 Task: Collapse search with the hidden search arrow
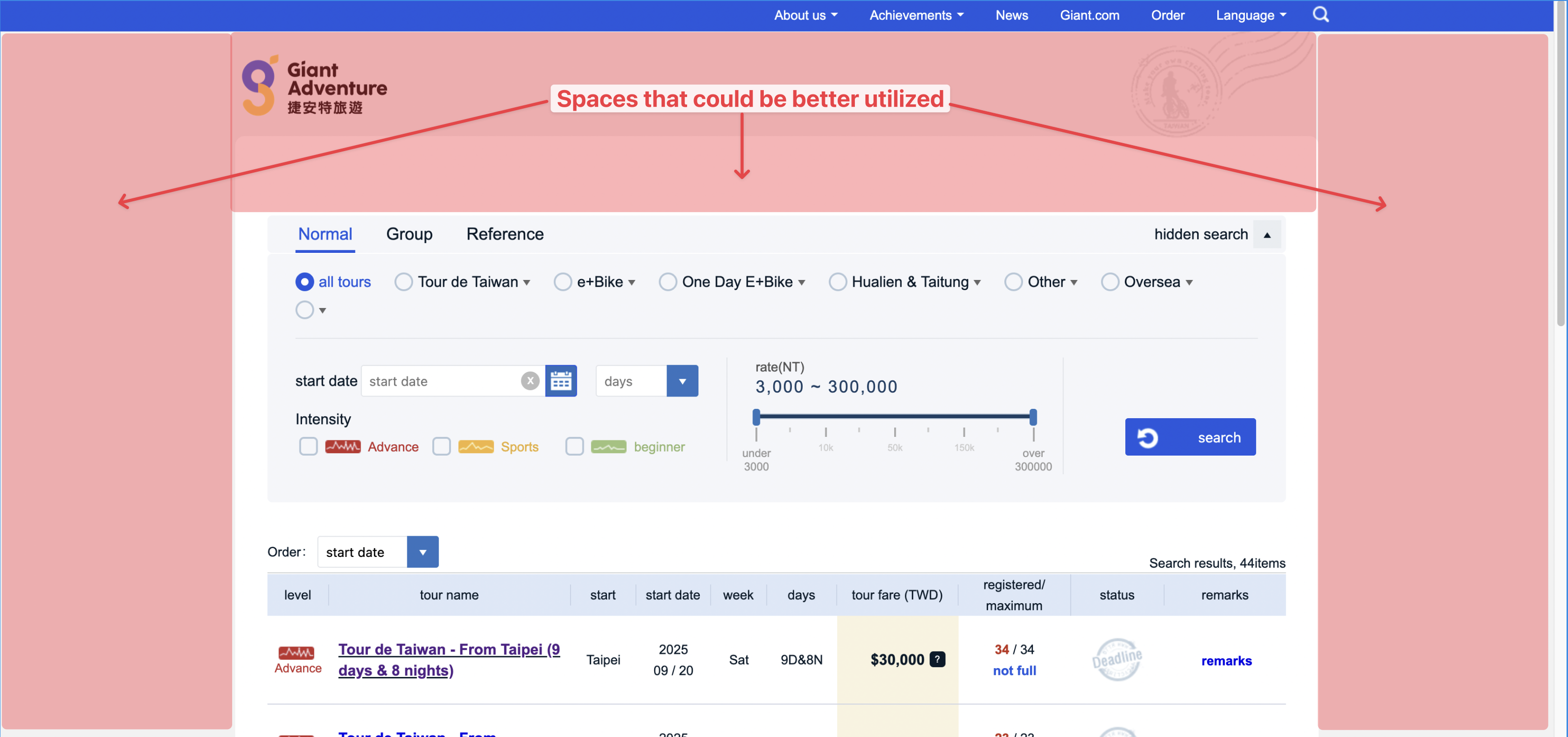click(1266, 235)
